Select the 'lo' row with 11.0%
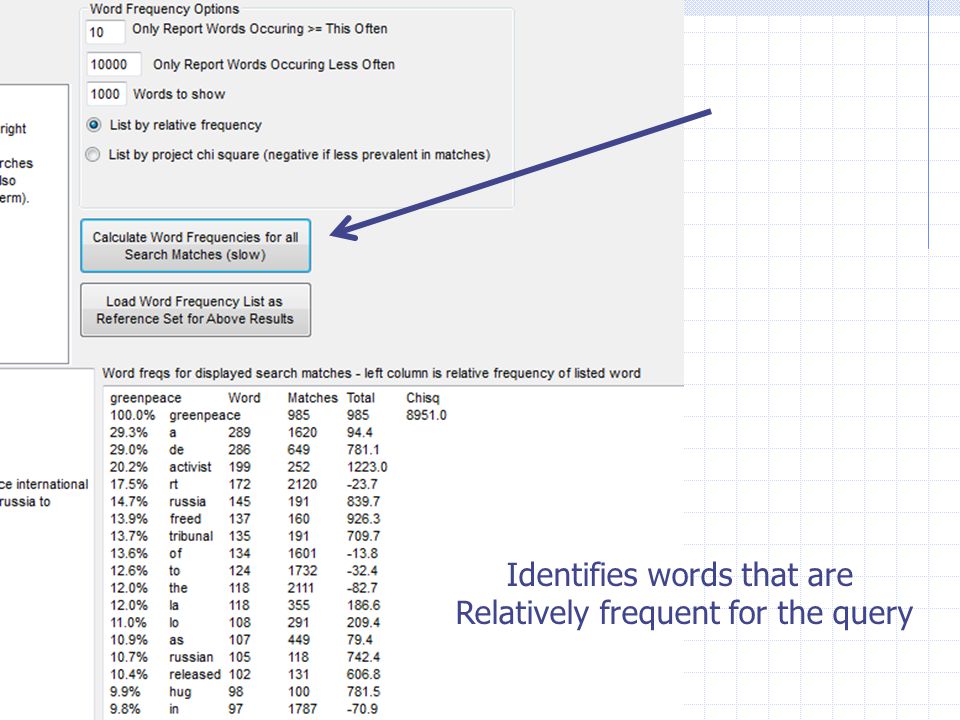Viewport: 960px width, 720px height. tap(245, 623)
